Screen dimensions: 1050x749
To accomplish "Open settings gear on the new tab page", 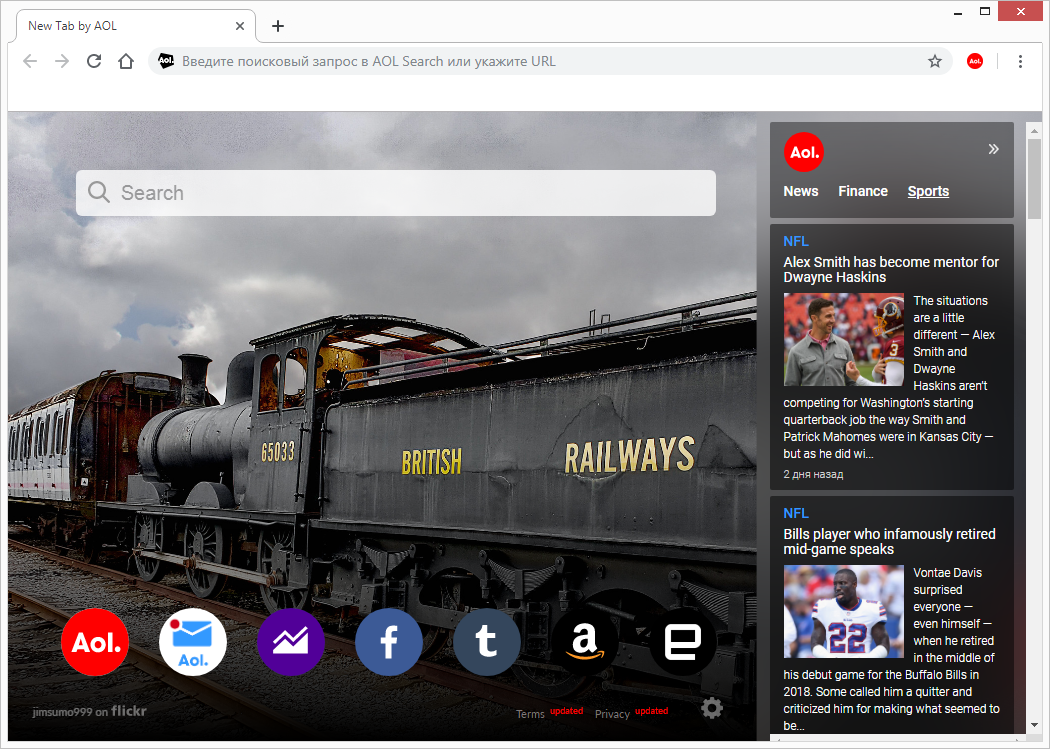I will pyautogui.click(x=712, y=708).
